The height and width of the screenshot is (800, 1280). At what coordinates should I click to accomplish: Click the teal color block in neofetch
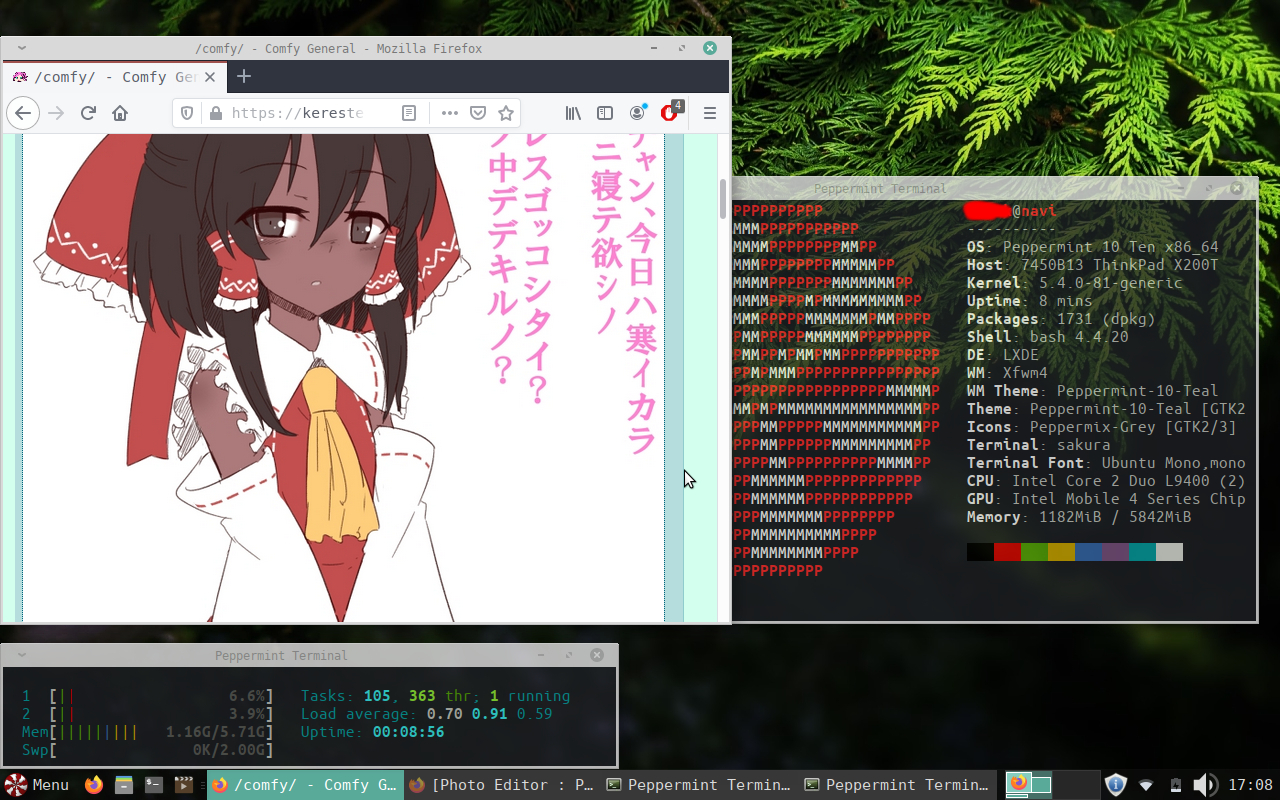[x=1142, y=552]
